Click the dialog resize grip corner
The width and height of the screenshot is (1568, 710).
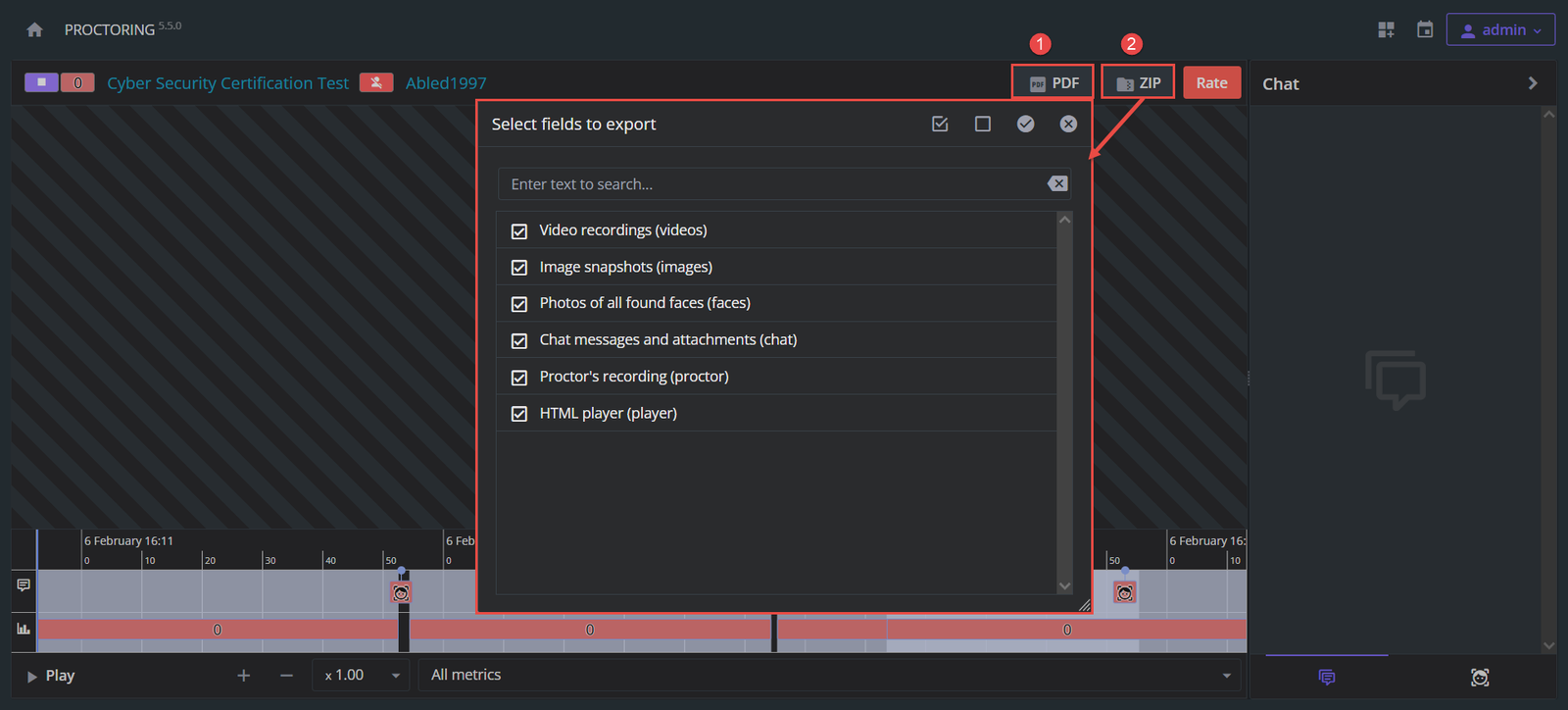(x=1084, y=606)
